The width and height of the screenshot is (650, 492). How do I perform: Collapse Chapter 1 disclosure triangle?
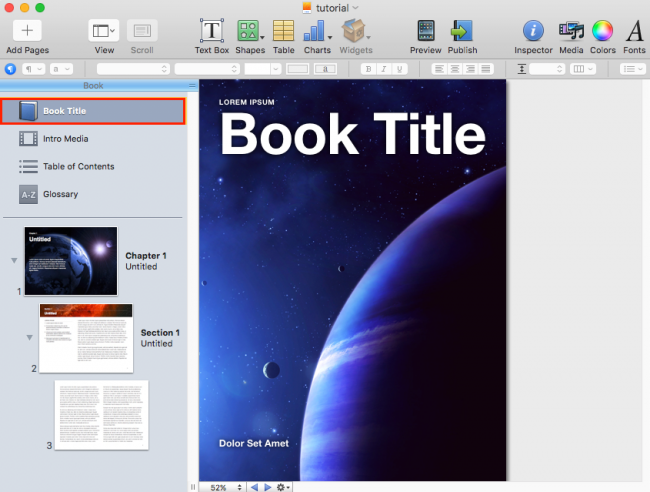coord(14,260)
